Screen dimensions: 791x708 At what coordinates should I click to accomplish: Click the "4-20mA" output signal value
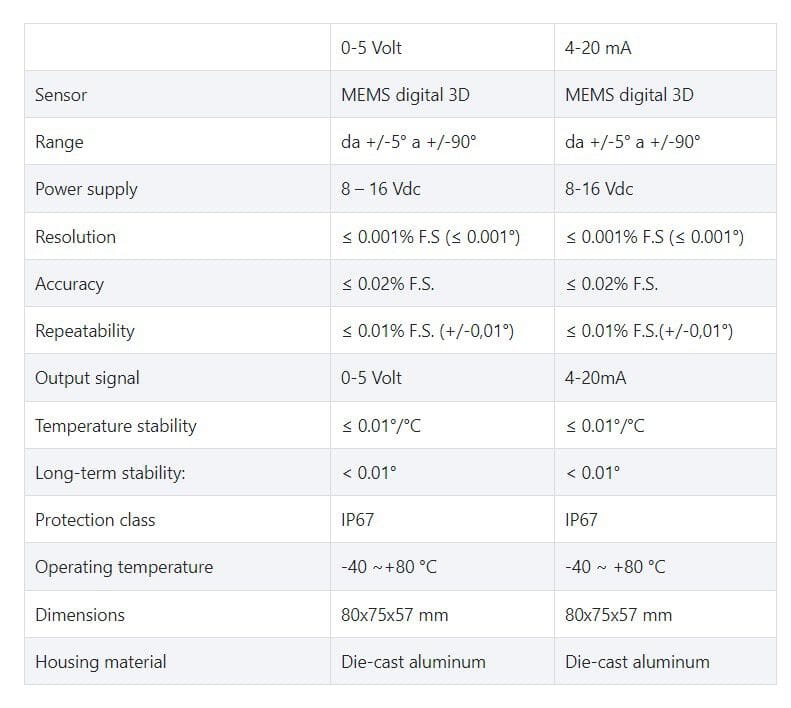click(596, 378)
